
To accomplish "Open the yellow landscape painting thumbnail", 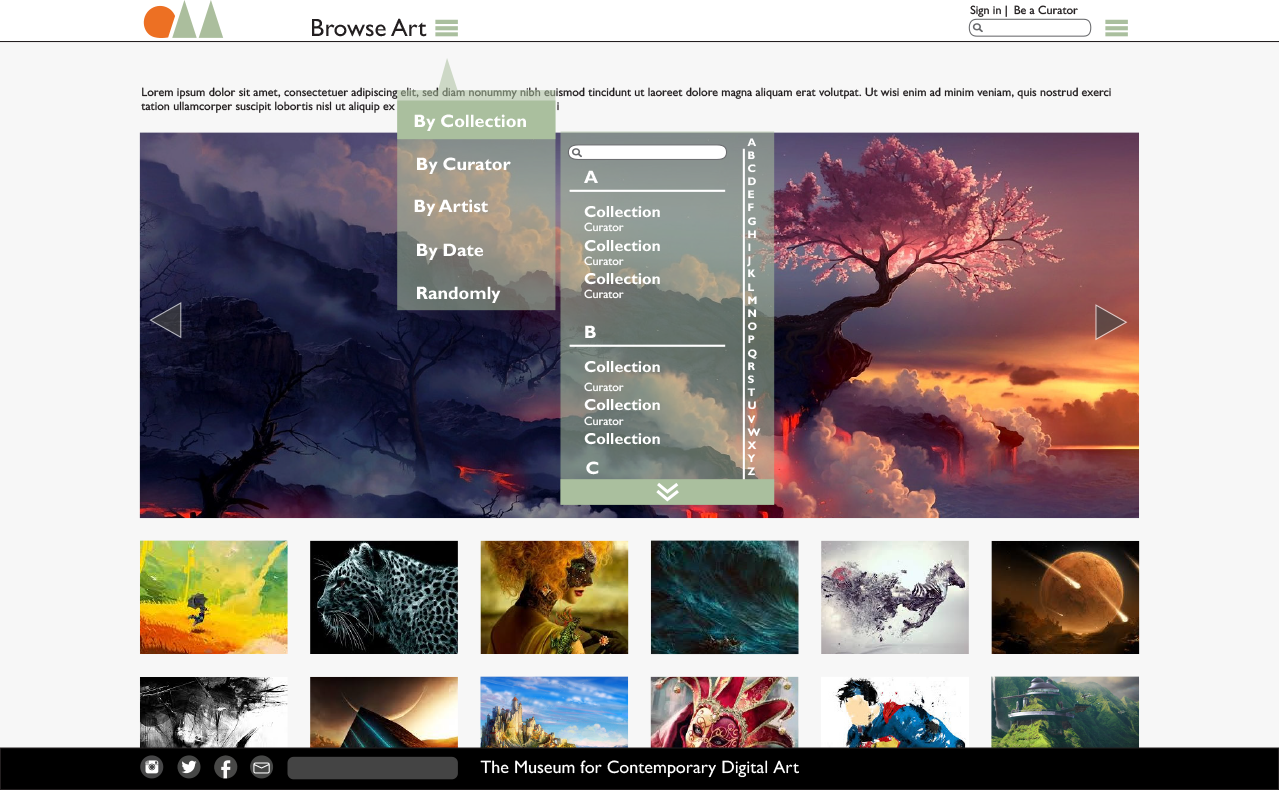I will click(x=214, y=597).
